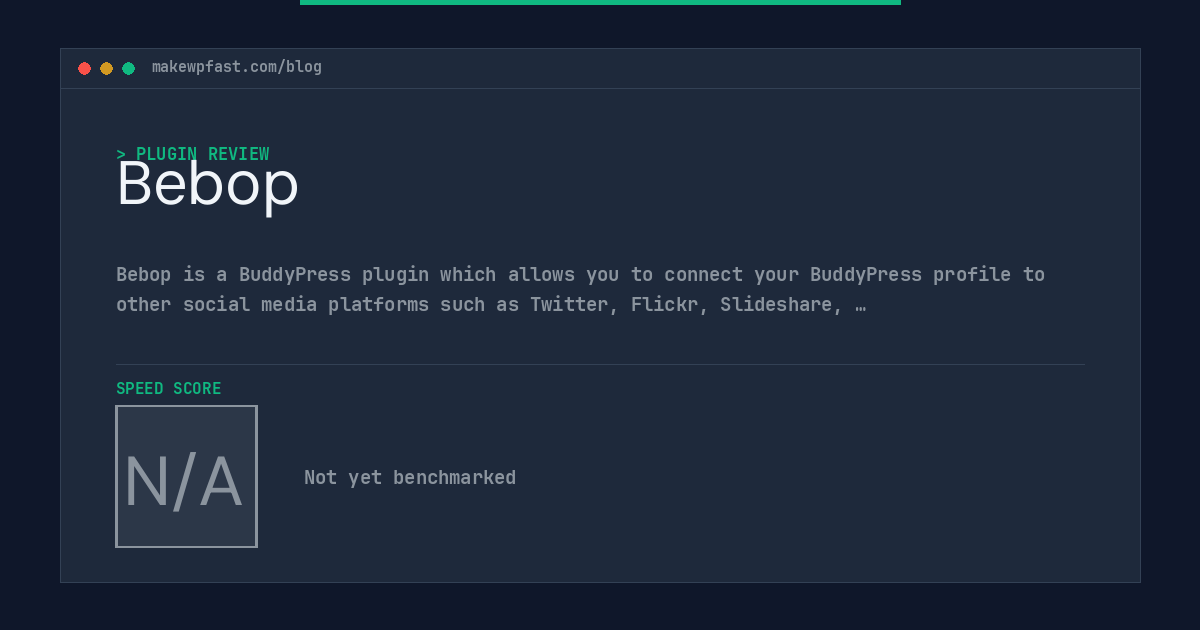Select the SPEED SCORE label
This screenshot has height=630, width=1200.
(169, 388)
